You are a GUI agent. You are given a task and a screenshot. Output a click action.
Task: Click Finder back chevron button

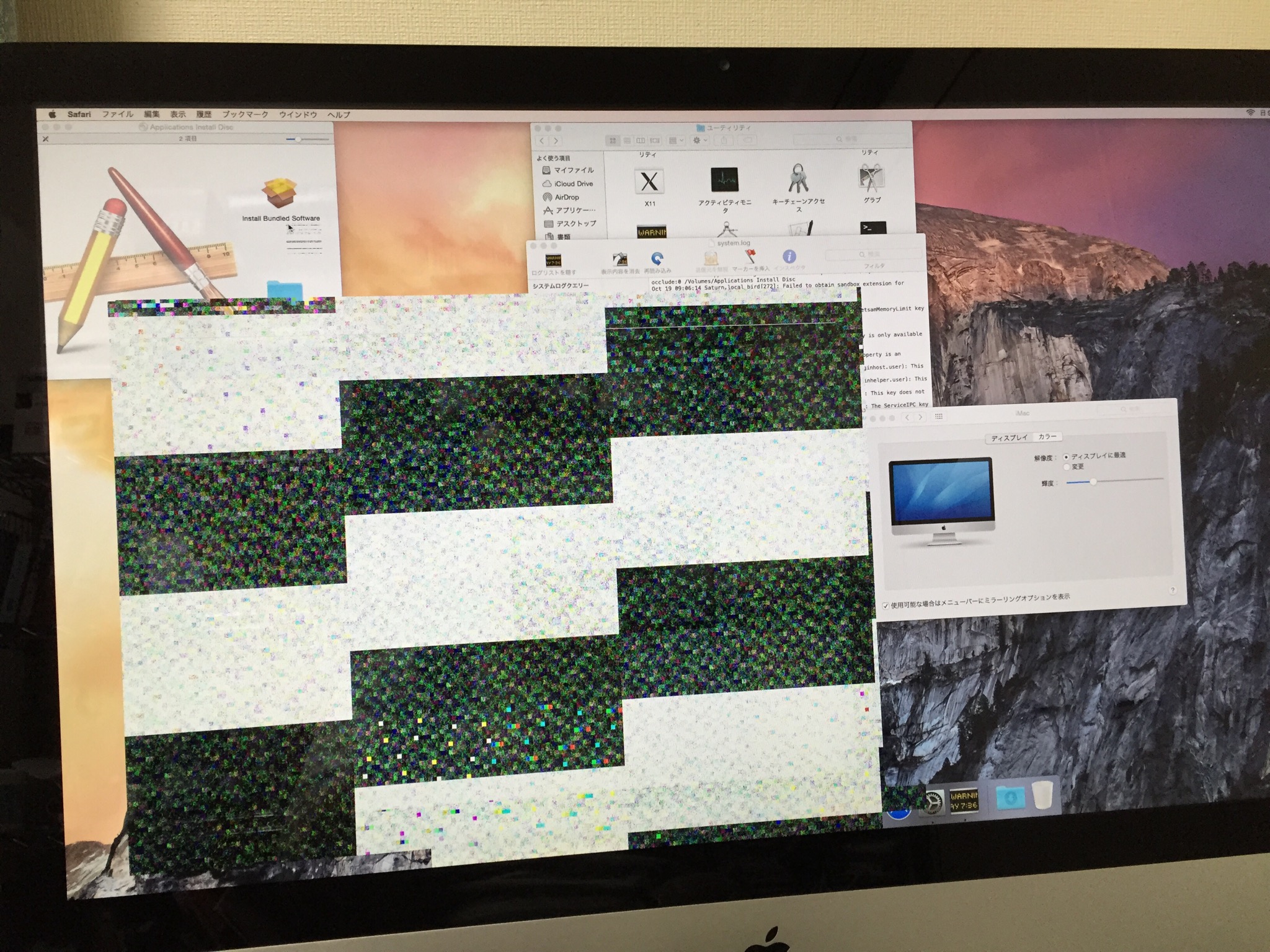click(542, 141)
